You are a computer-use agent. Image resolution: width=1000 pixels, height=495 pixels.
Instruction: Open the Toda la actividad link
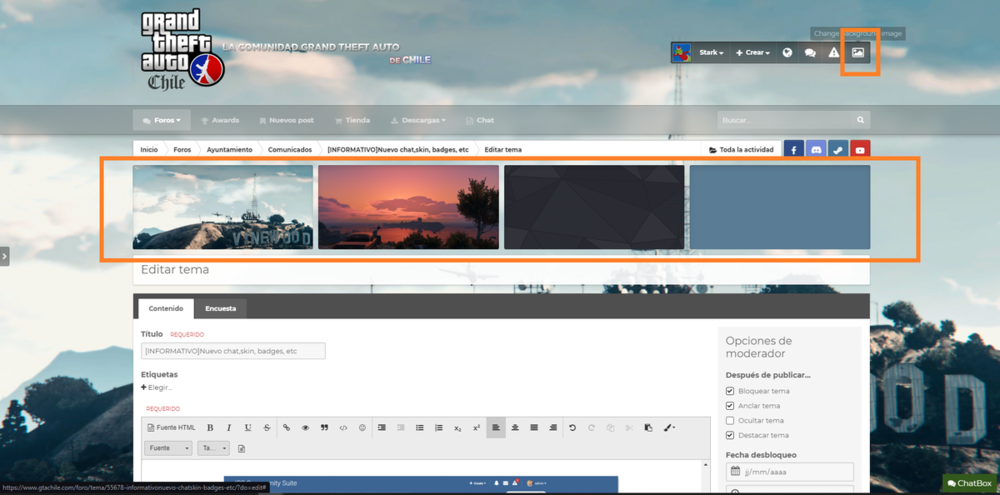coord(741,150)
